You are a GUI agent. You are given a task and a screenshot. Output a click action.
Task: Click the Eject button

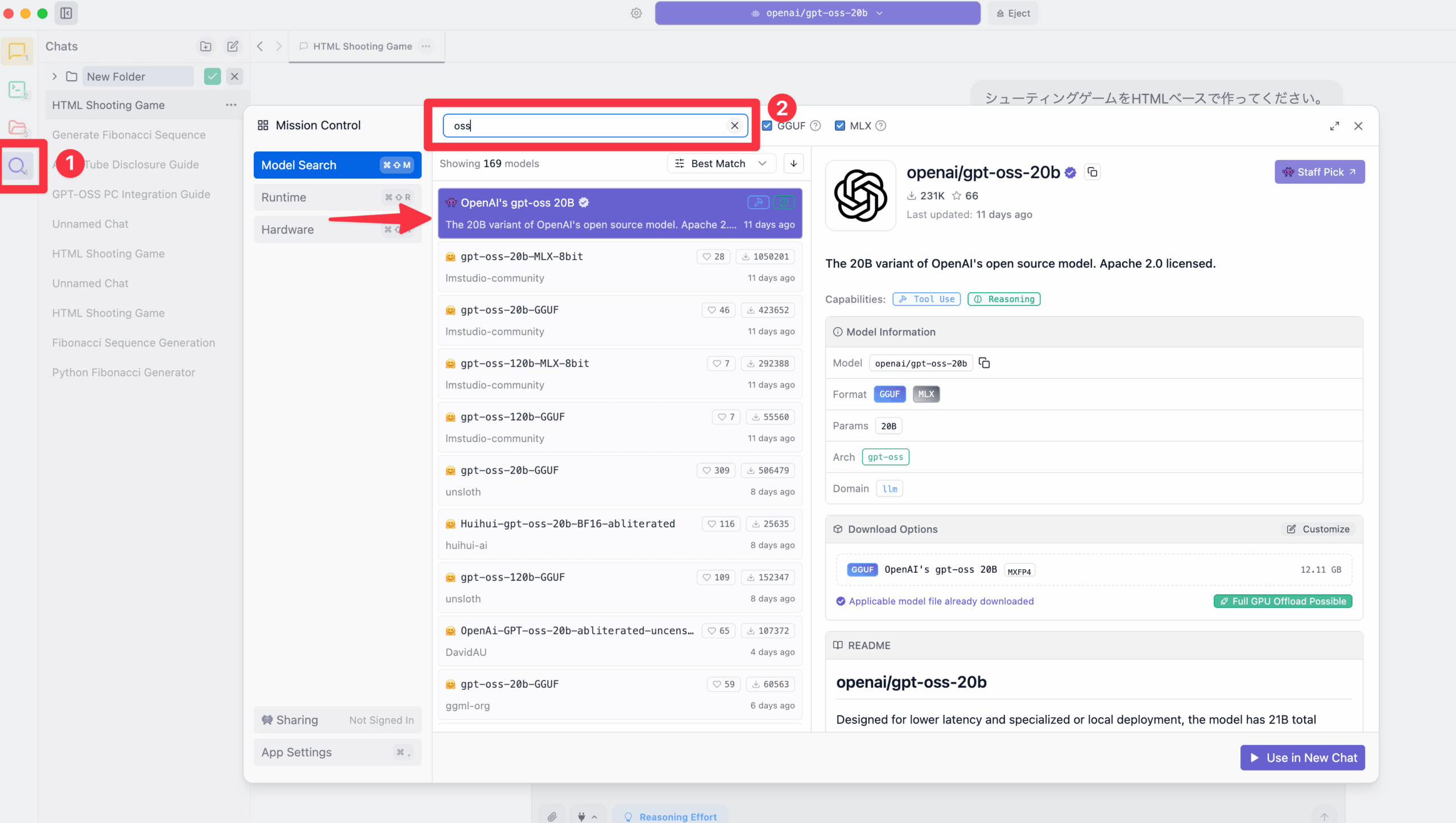[1013, 13]
